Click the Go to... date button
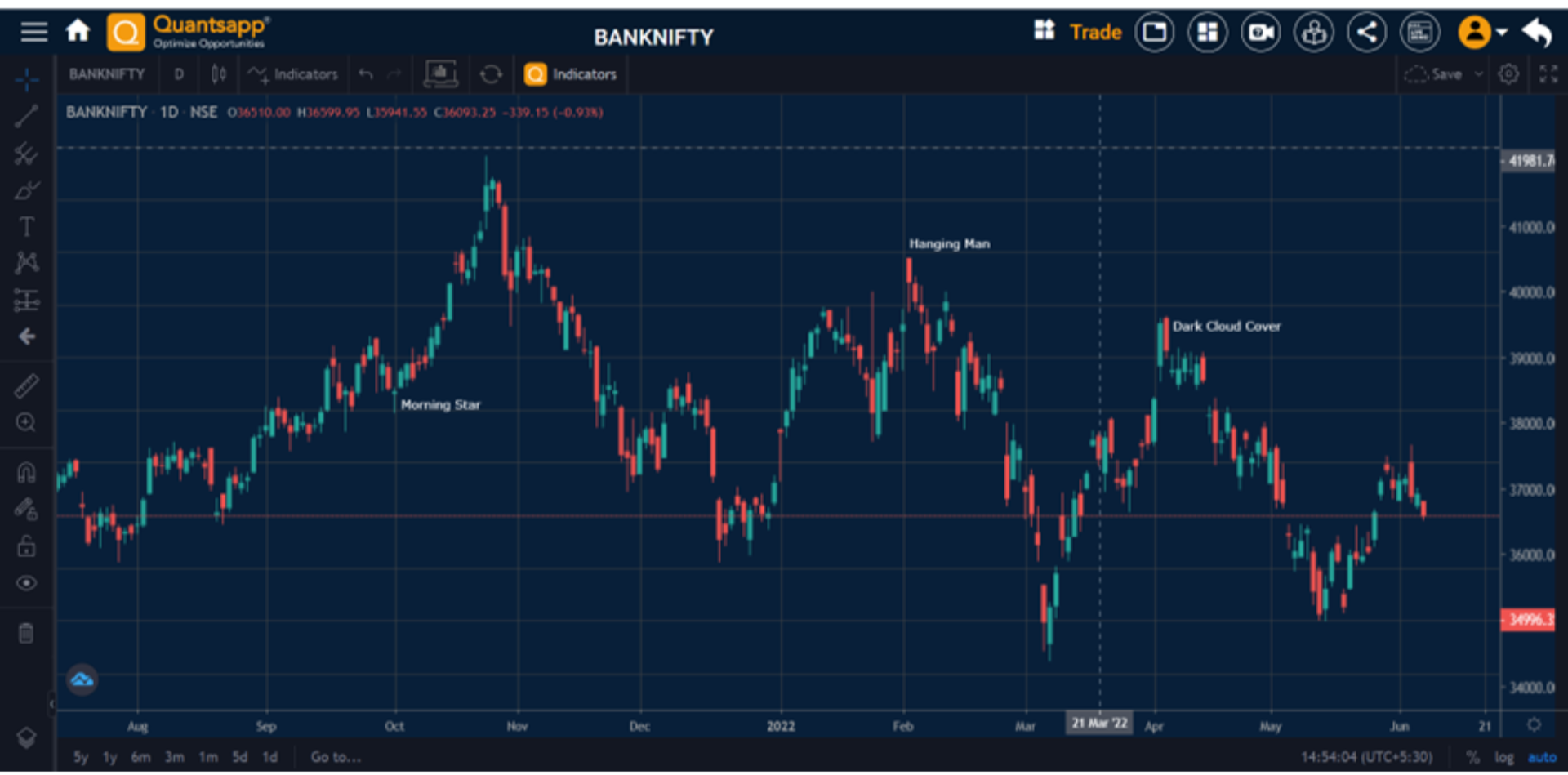1568x775 pixels. [335, 757]
